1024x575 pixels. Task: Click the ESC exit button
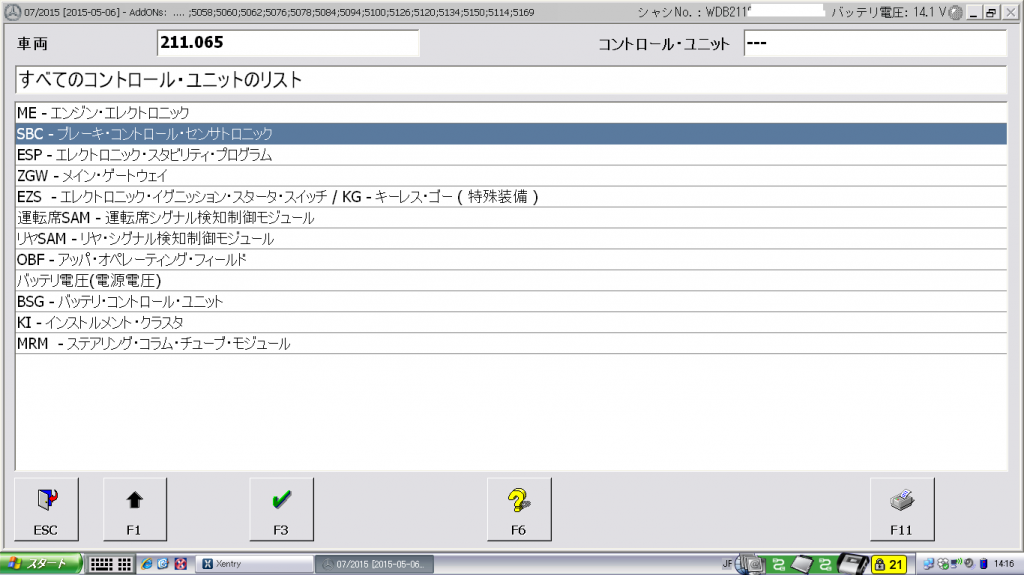click(x=46, y=509)
